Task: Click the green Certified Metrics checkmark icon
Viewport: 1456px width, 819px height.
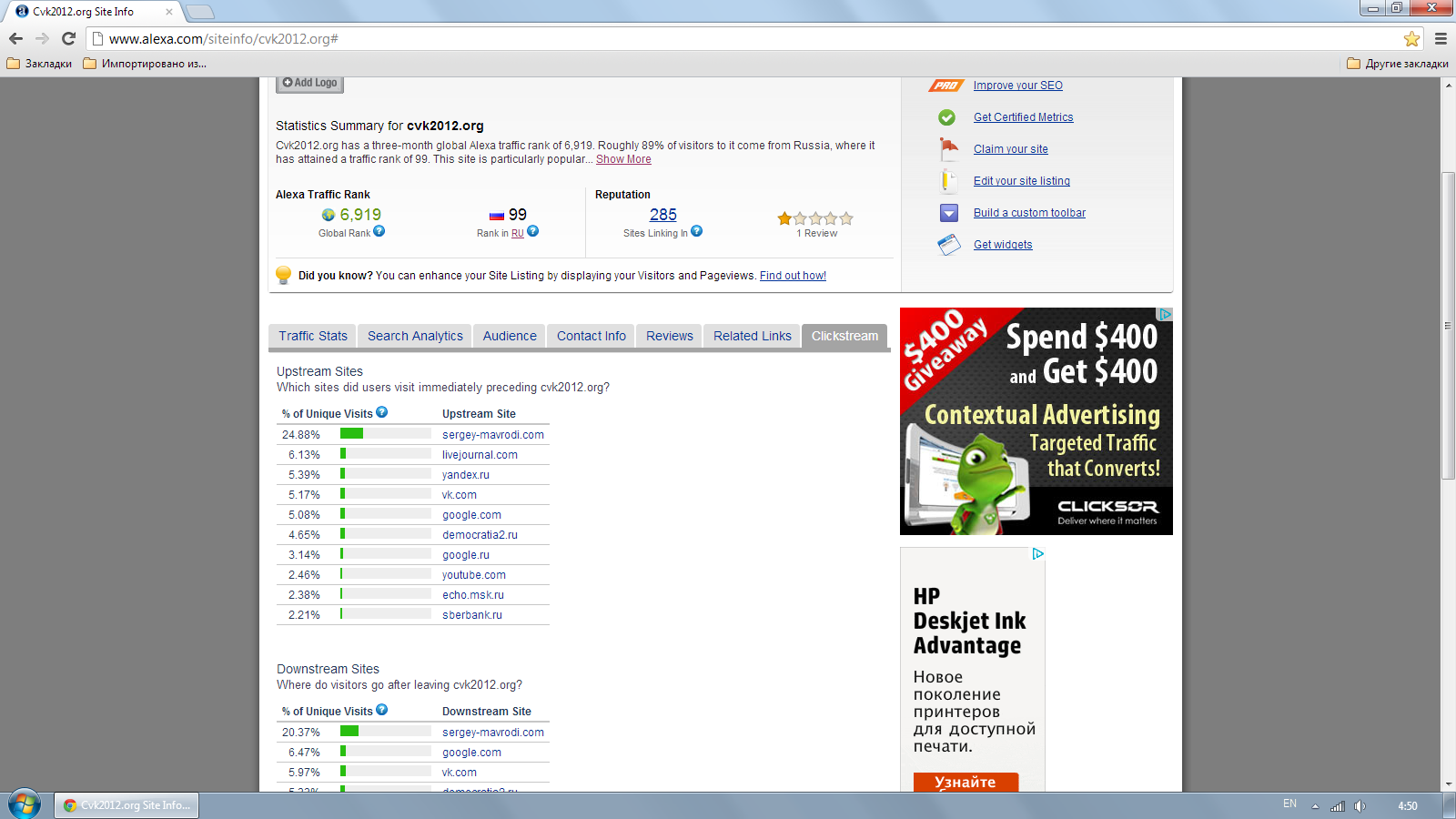Action: pos(947,117)
